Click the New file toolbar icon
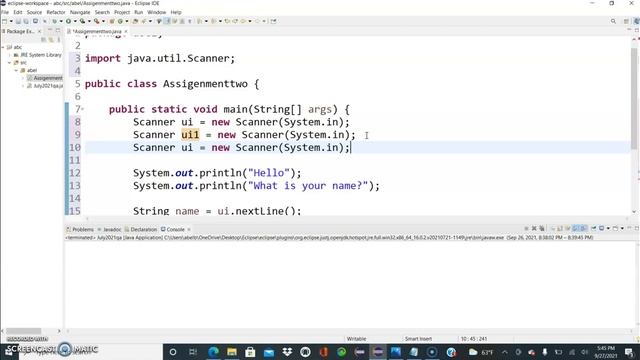 click(4, 21)
